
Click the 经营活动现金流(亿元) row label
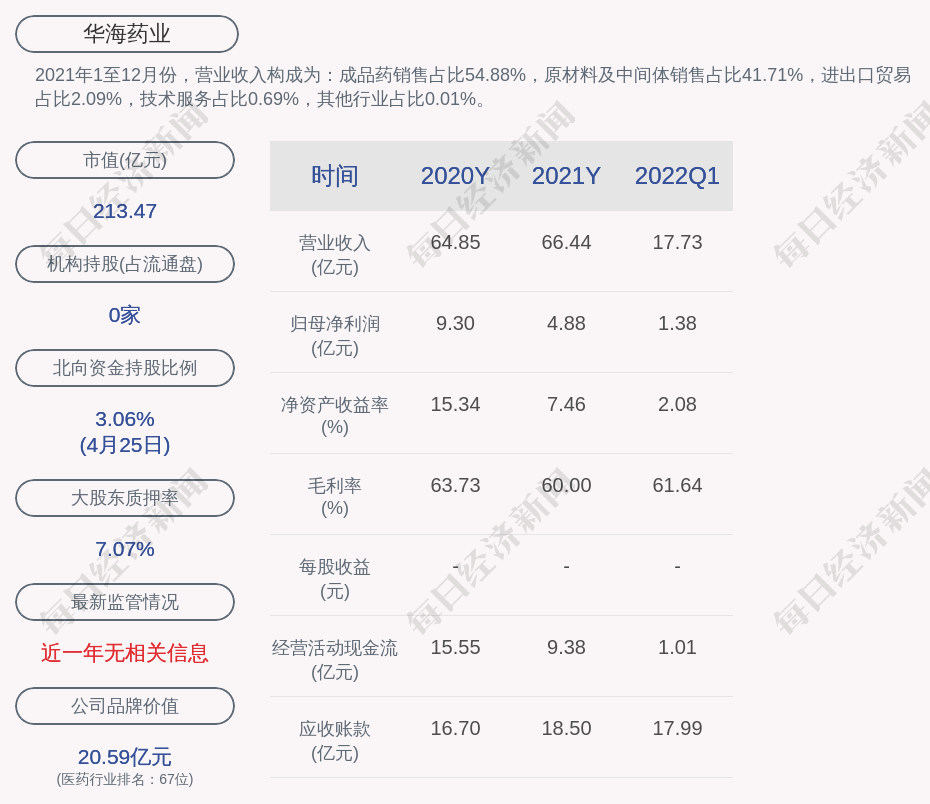(335, 659)
